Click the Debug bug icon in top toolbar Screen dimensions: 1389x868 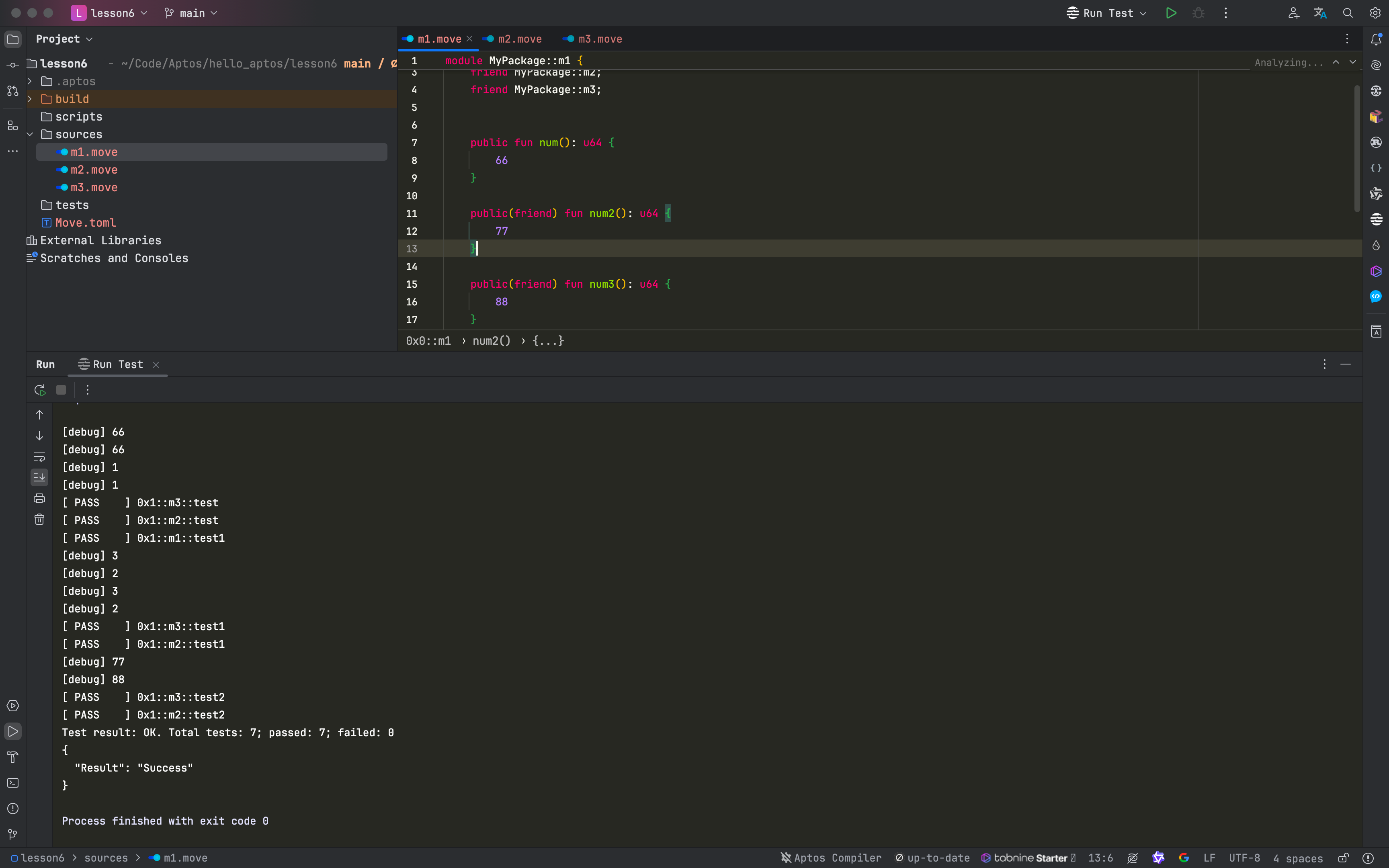pyautogui.click(x=1198, y=12)
